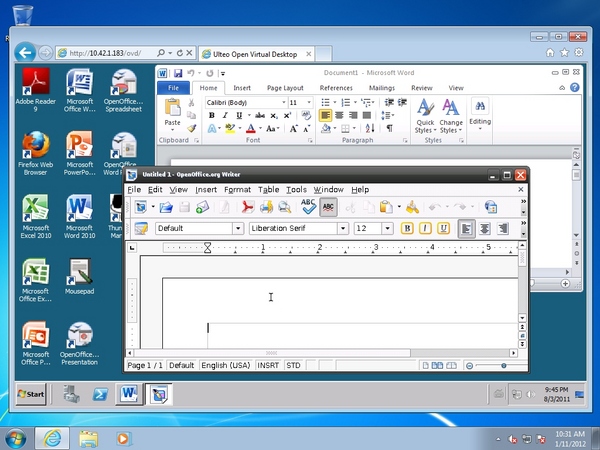Viewport: 600px width, 450px height.
Task: Expand Word Font dialog launcher
Action: (x=310, y=141)
